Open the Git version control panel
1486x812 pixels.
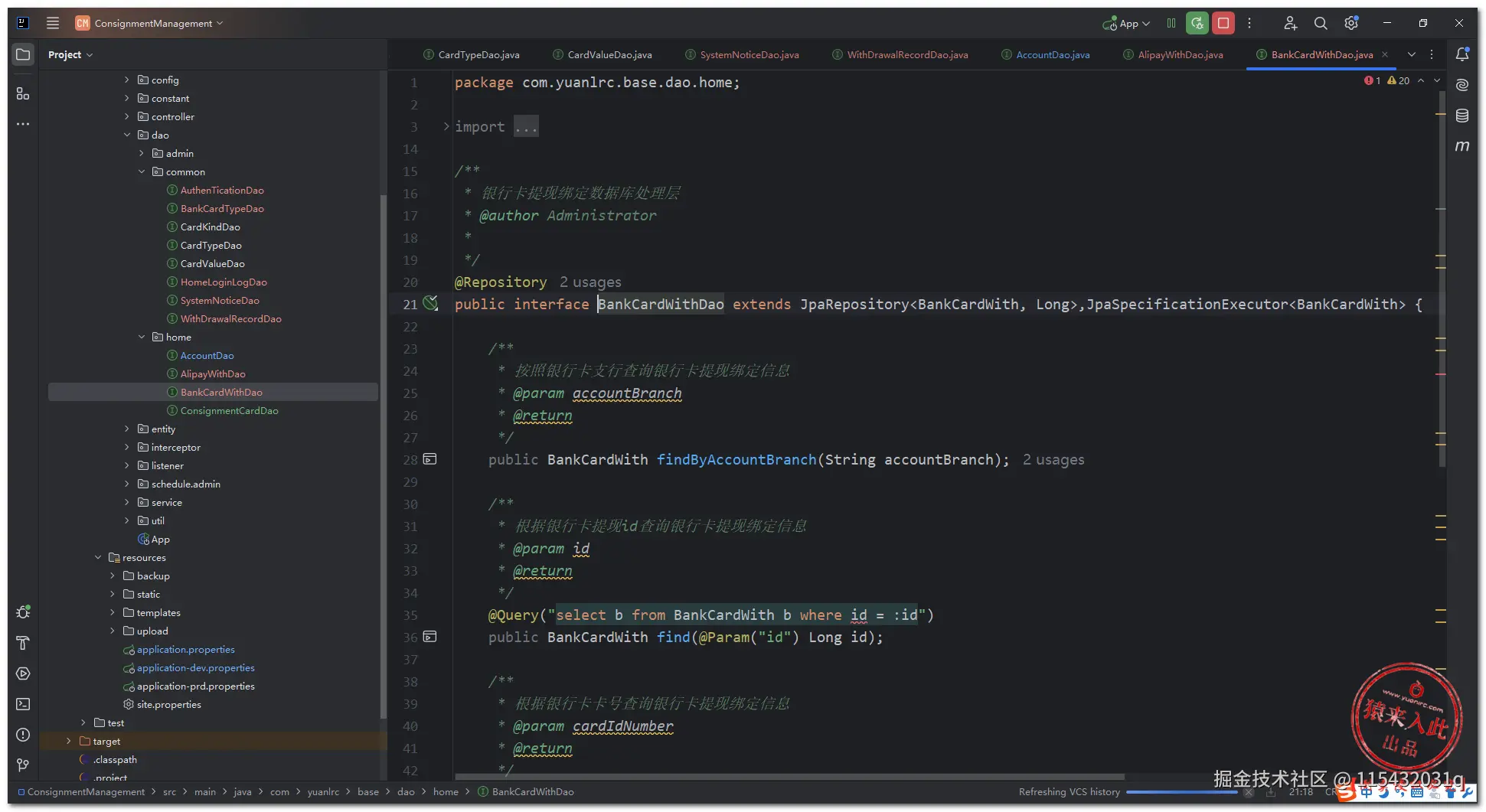[23, 765]
